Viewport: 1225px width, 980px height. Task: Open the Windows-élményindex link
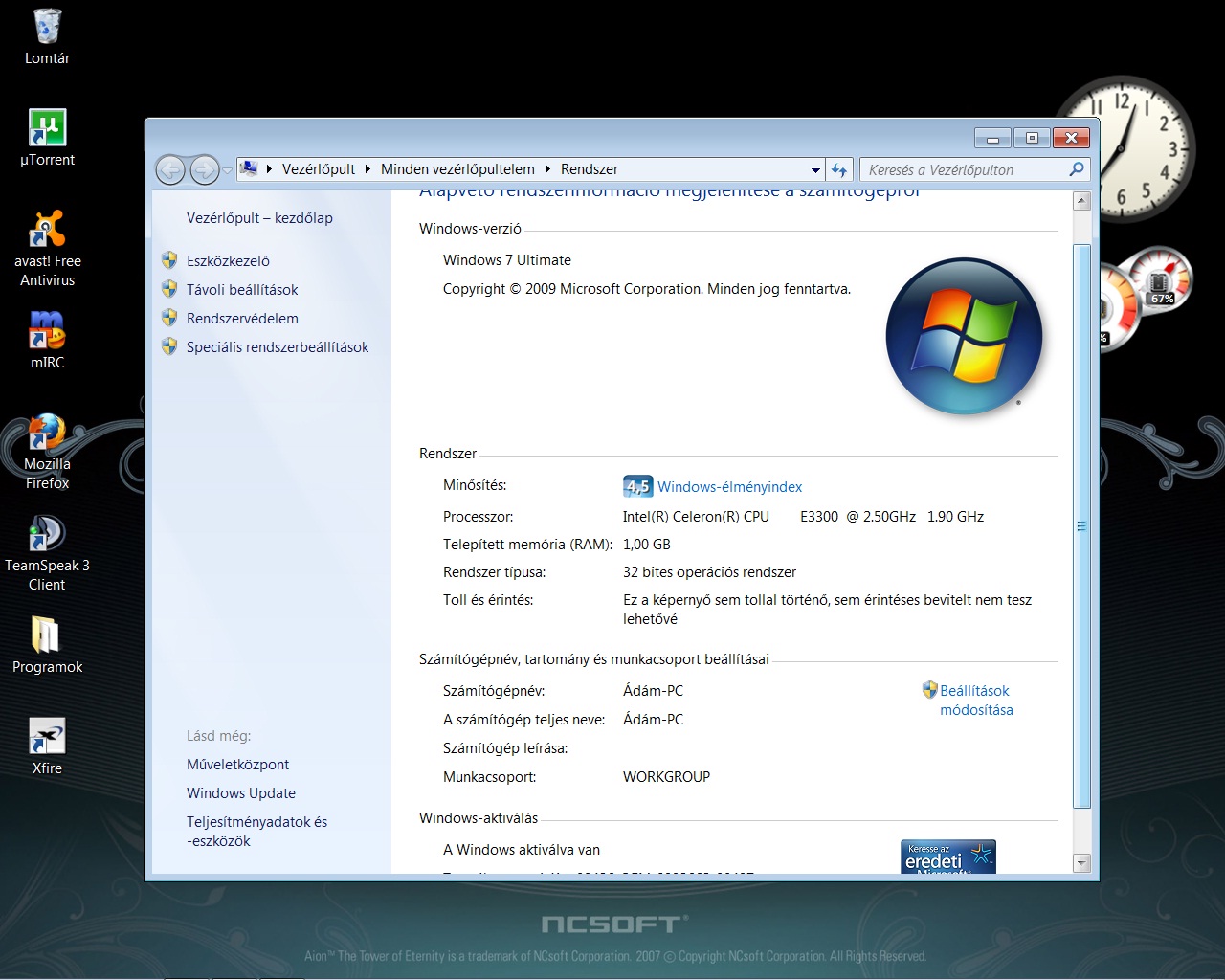click(x=729, y=487)
